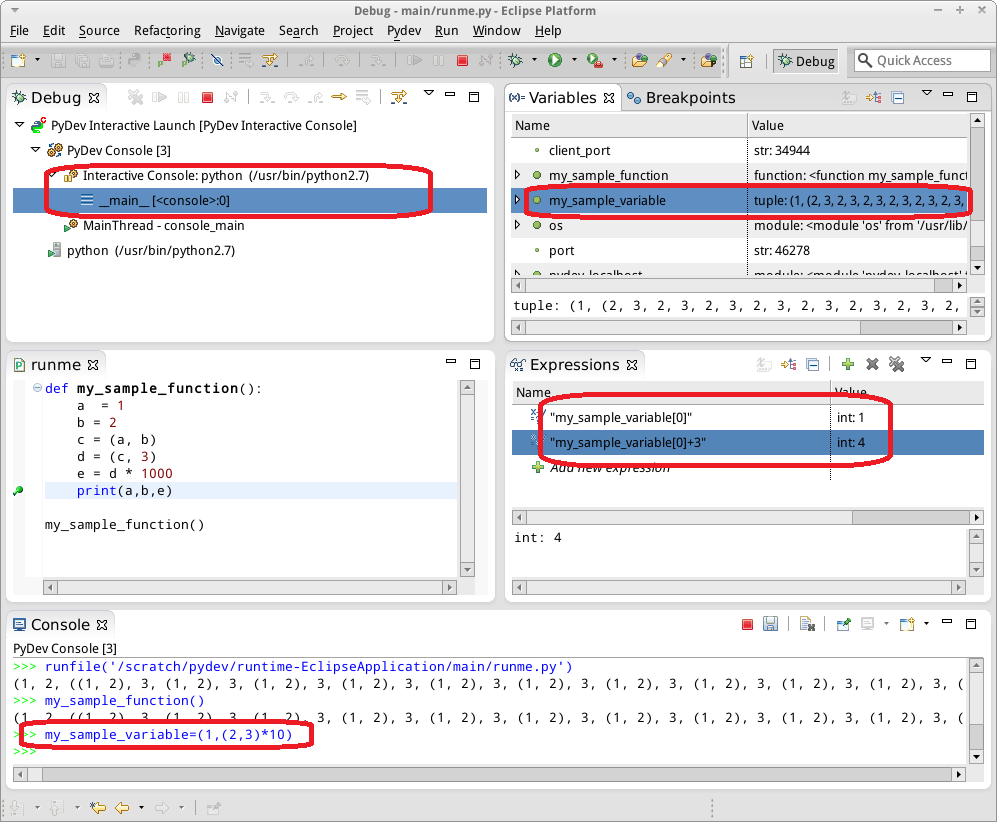The image size is (997, 822).
Task: Click Remove All Terminated Launches in Debug view
Action: pyautogui.click(x=135, y=97)
